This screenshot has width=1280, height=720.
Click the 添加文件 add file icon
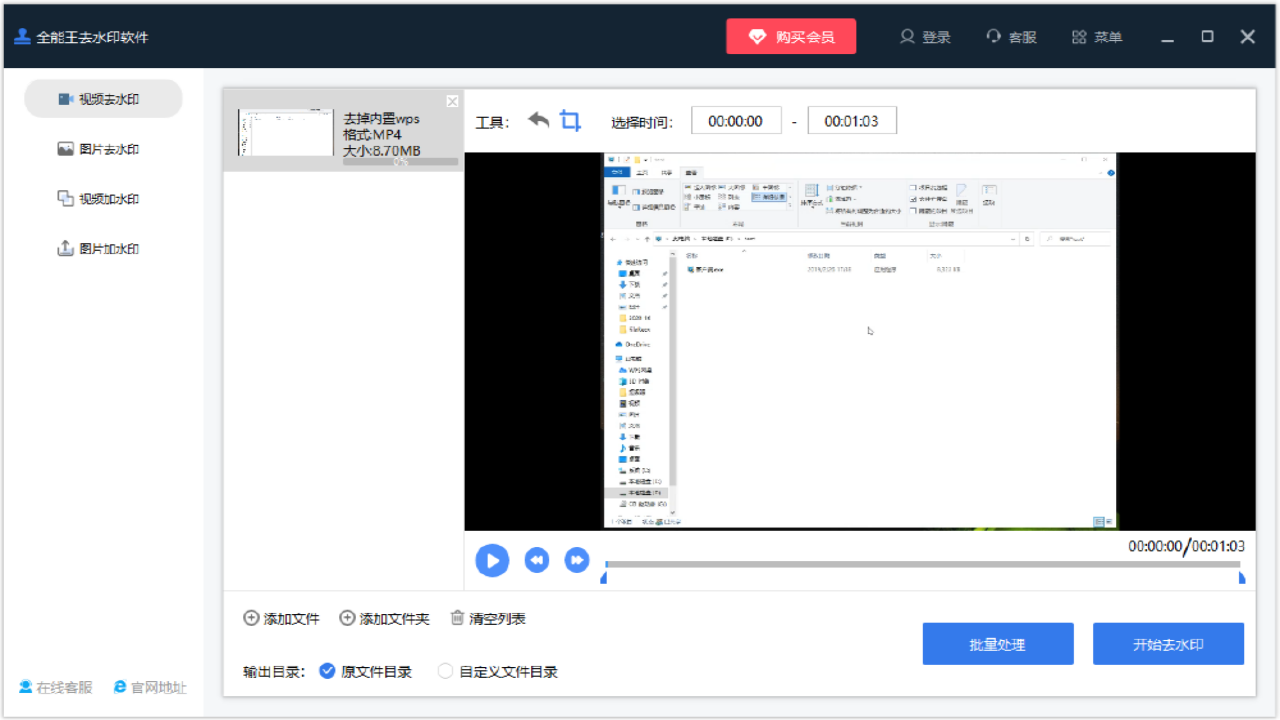(x=252, y=618)
